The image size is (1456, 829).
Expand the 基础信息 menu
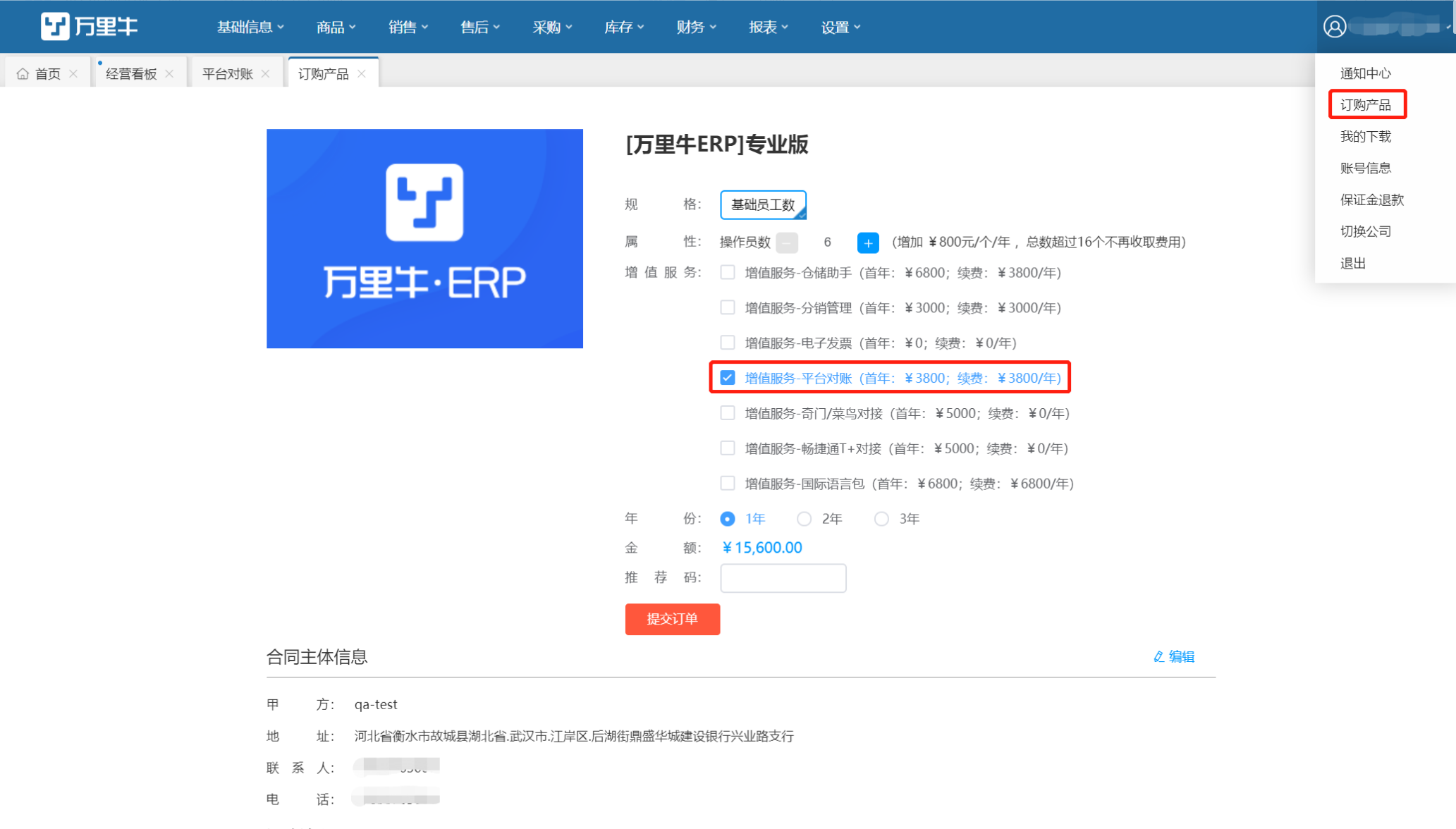[x=250, y=27]
